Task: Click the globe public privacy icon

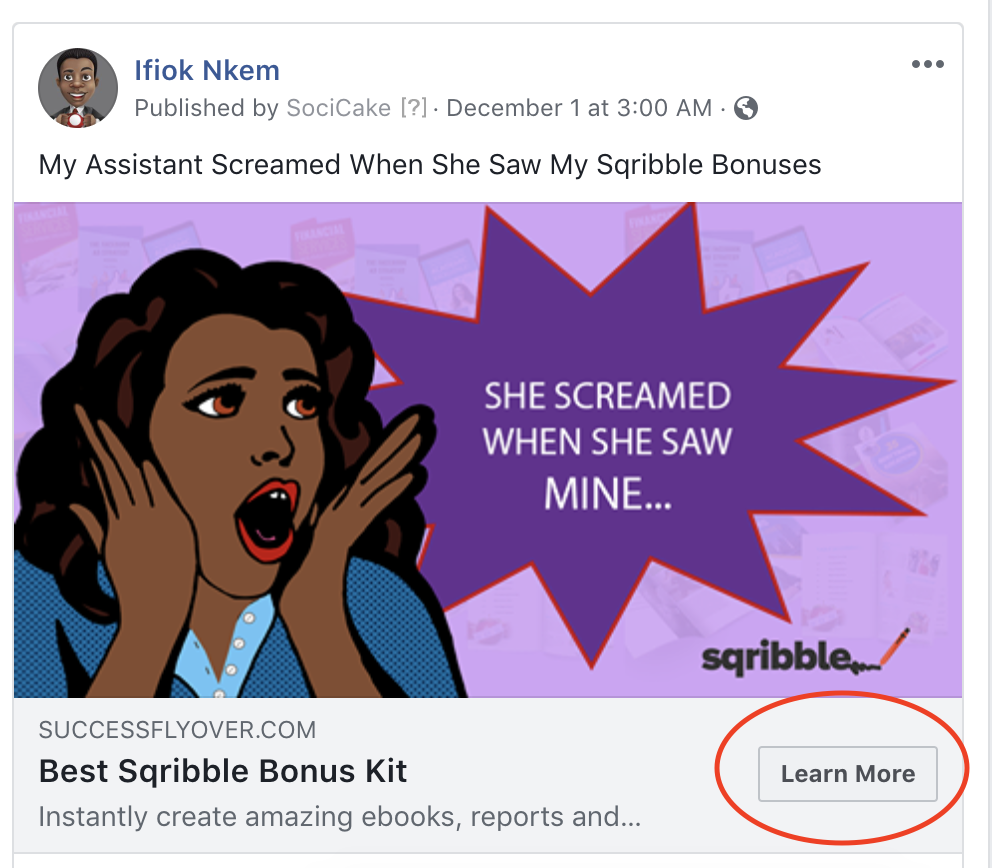Action: click(x=746, y=108)
